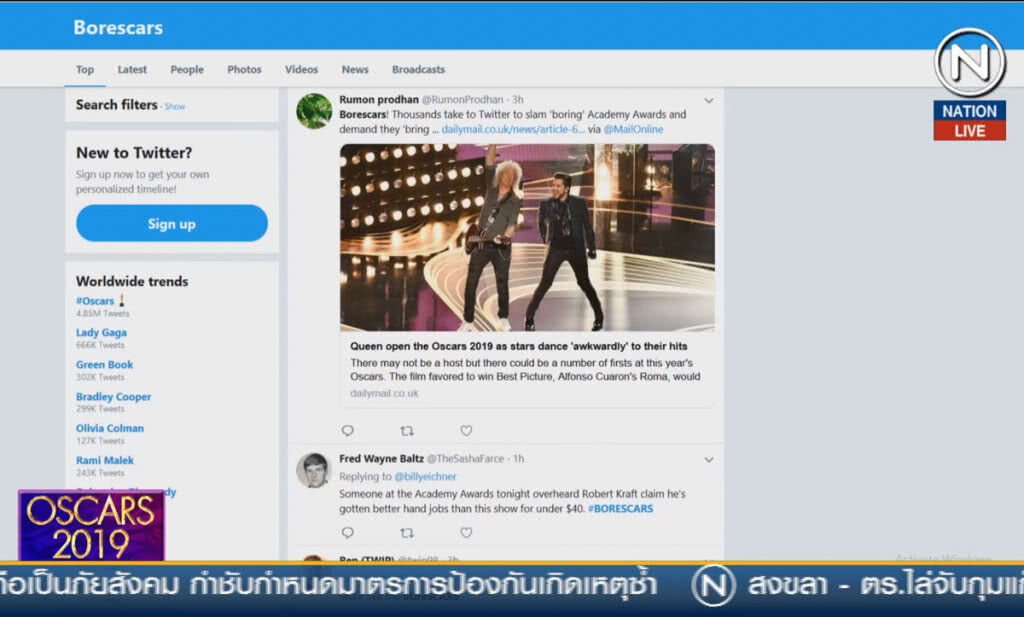The width and height of the screenshot is (1024, 617).
Task: Open the Lady Gaga trend
Action: pyautogui.click(x=101, y=332)
